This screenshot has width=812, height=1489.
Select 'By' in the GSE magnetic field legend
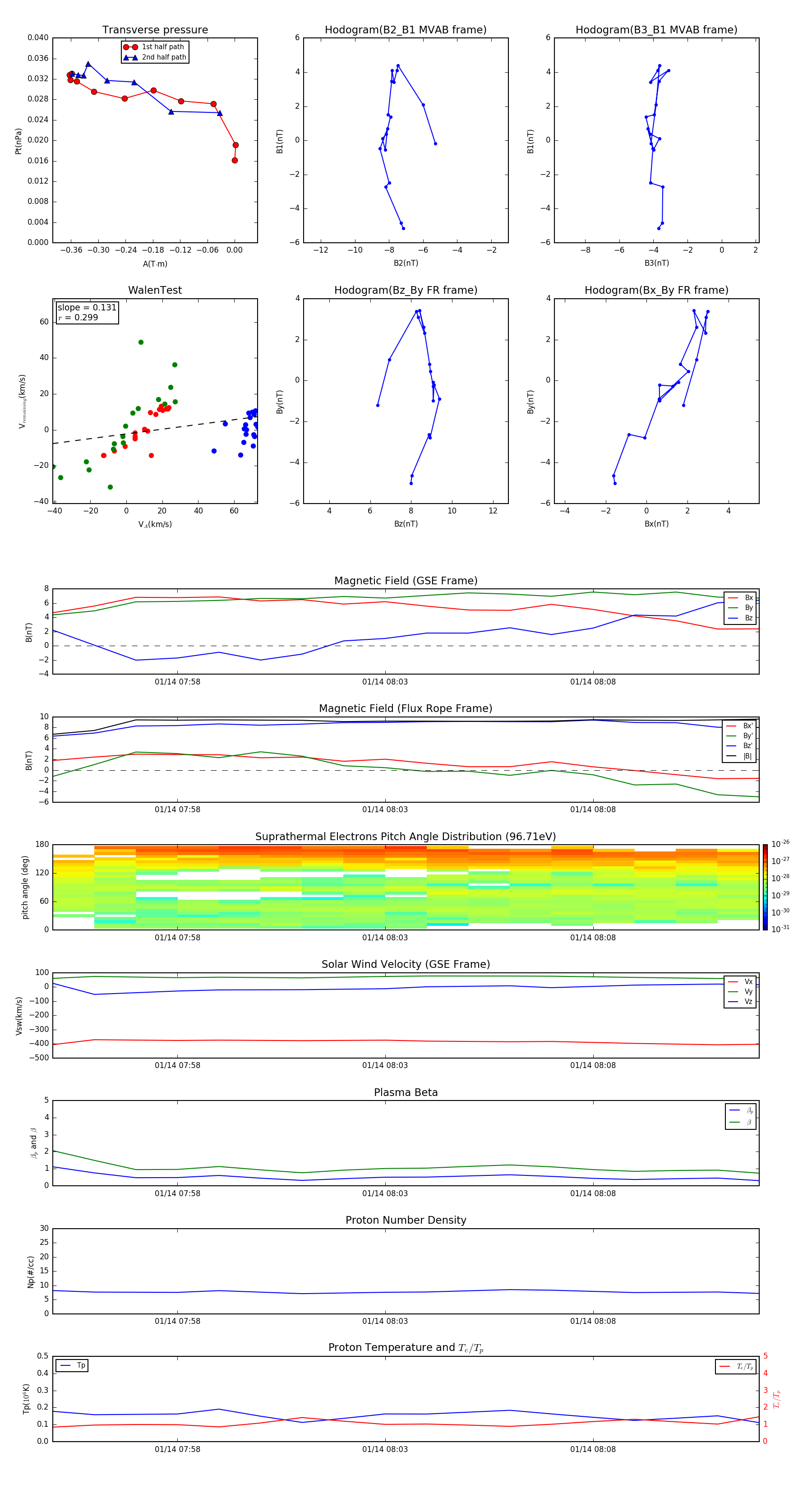coord(740,607)
